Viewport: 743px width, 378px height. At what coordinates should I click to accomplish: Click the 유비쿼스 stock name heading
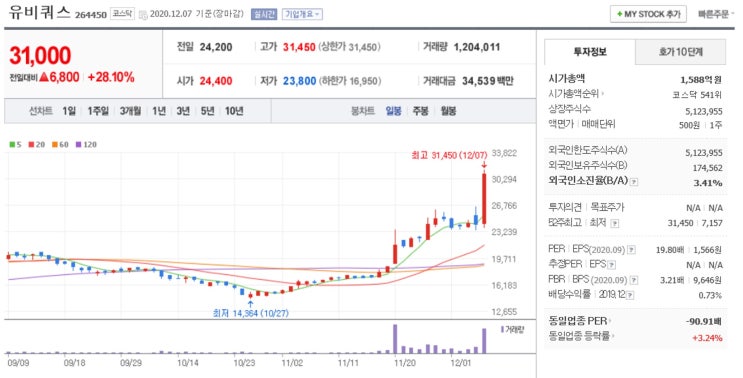(x=39, y=13)
